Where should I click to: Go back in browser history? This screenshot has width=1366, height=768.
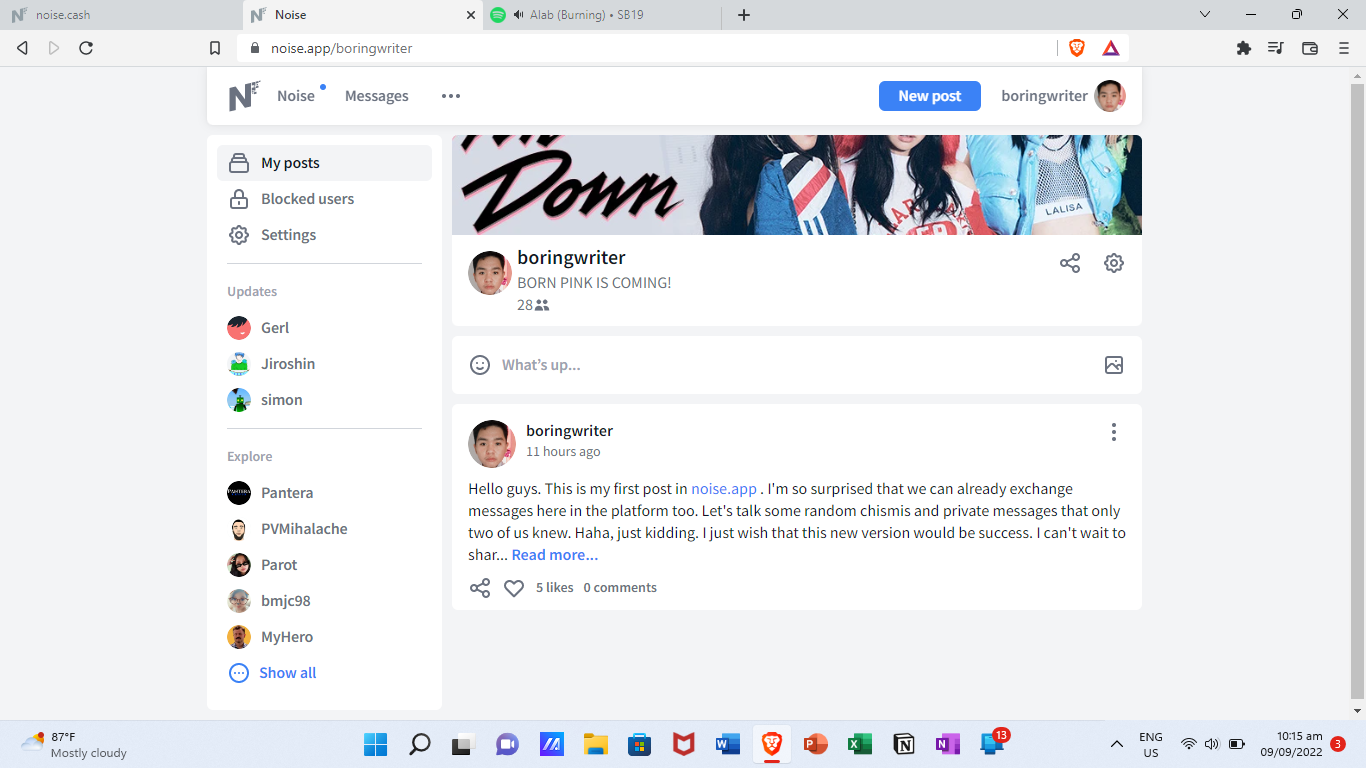22,48
